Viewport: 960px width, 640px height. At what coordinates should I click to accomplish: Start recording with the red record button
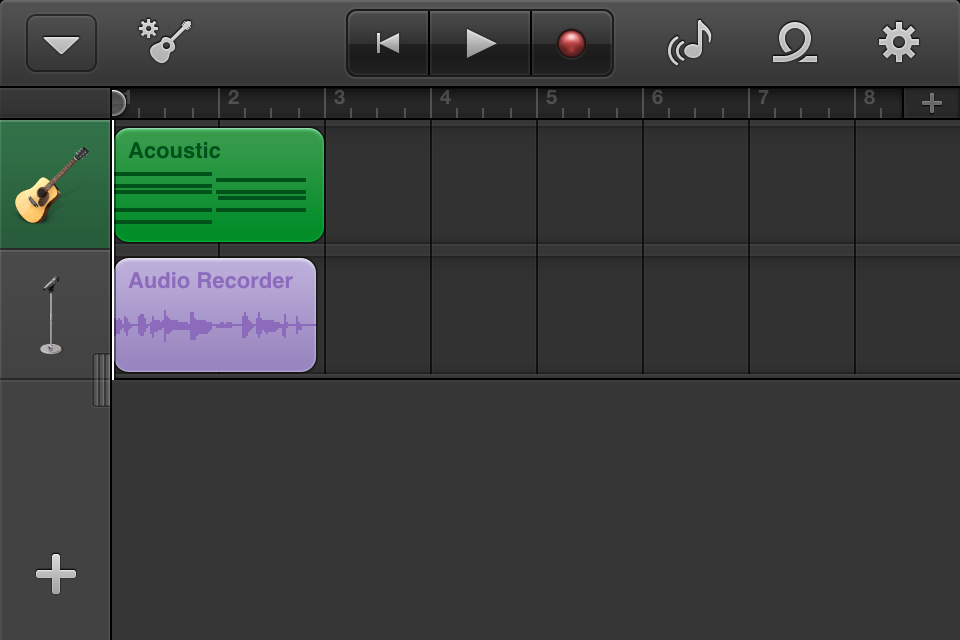(571, 43)
